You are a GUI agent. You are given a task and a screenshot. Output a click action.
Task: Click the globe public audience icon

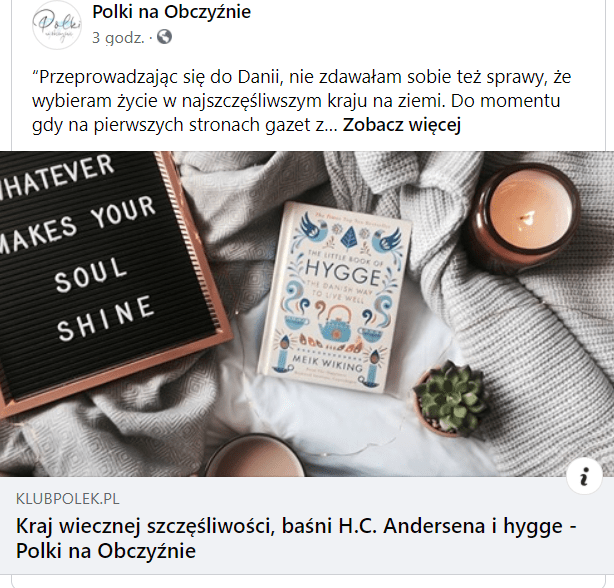coord(164,37)
